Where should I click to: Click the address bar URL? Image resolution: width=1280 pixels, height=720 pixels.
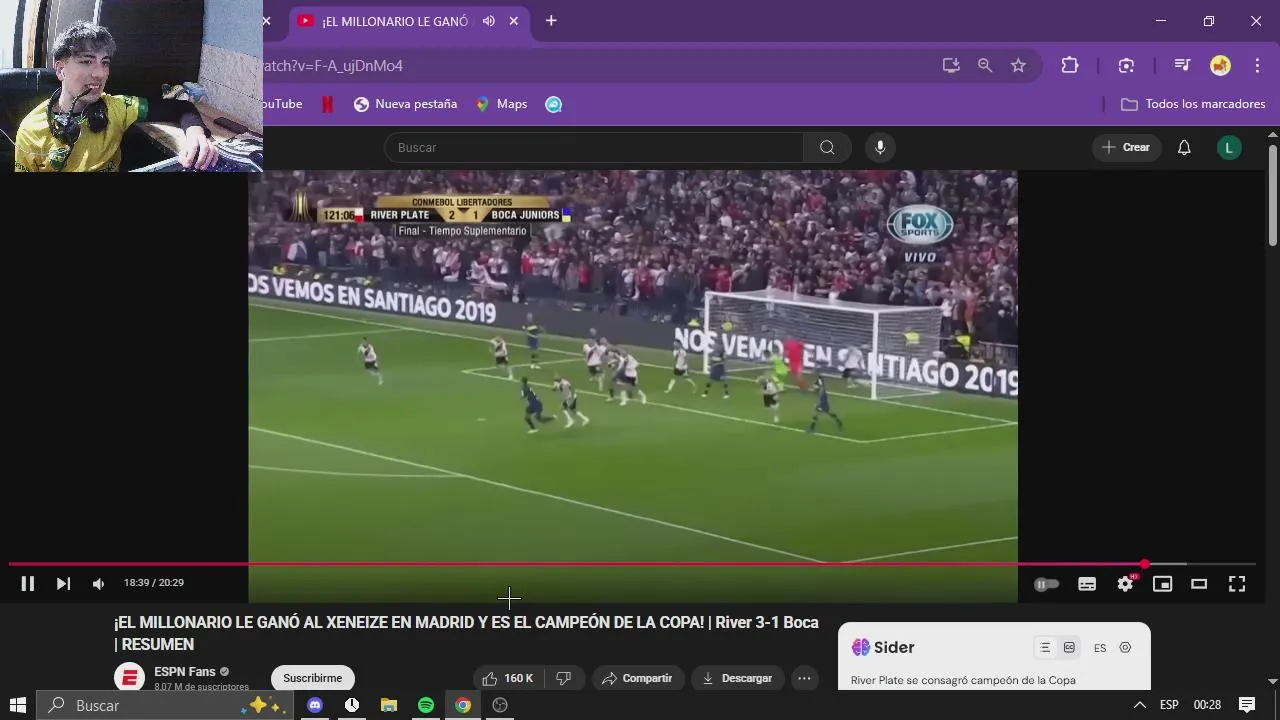coord(332,66)
